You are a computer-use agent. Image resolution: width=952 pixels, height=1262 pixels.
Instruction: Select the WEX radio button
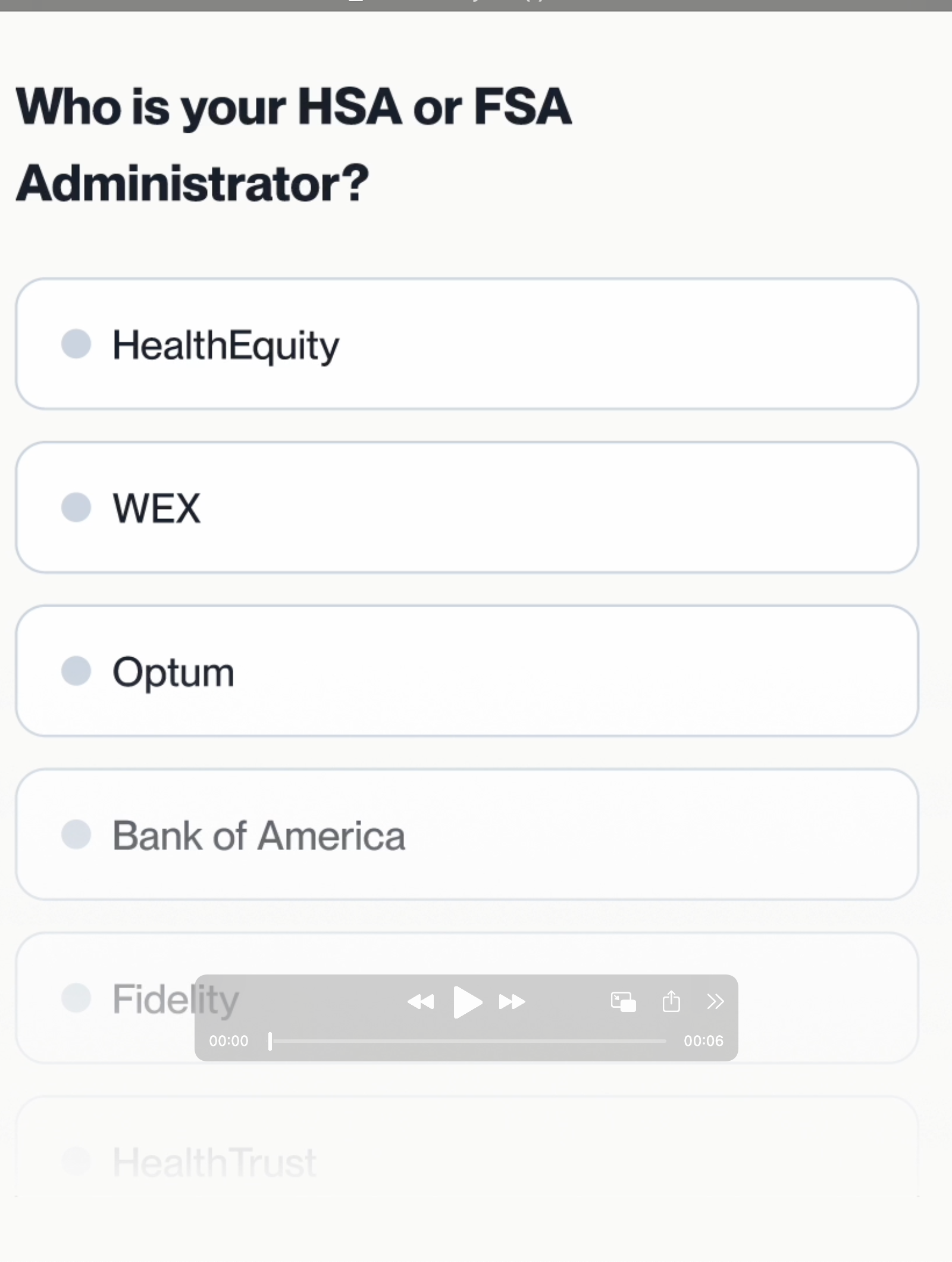coord(76,507)
